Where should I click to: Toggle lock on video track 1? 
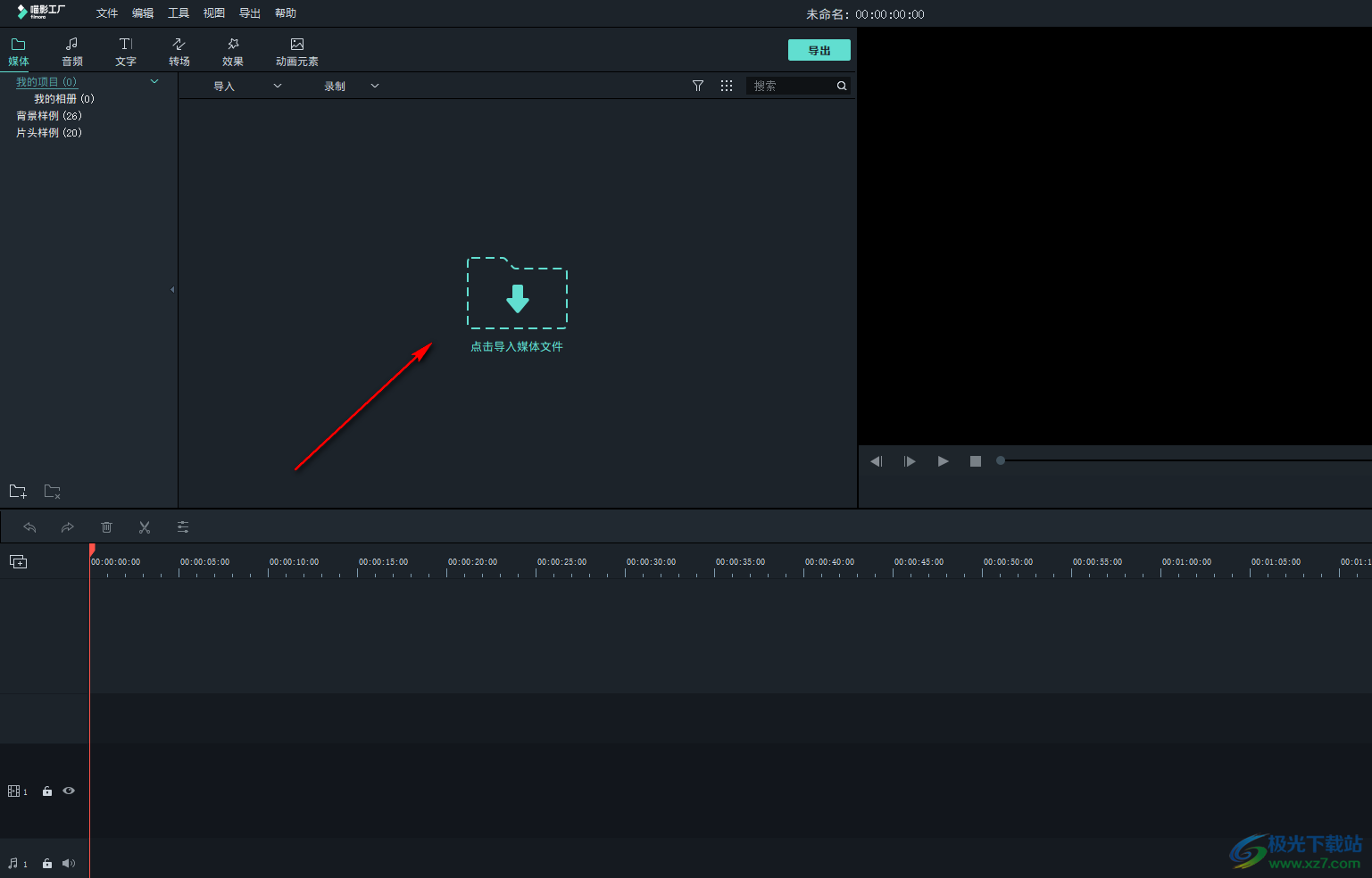pos(47,791)
